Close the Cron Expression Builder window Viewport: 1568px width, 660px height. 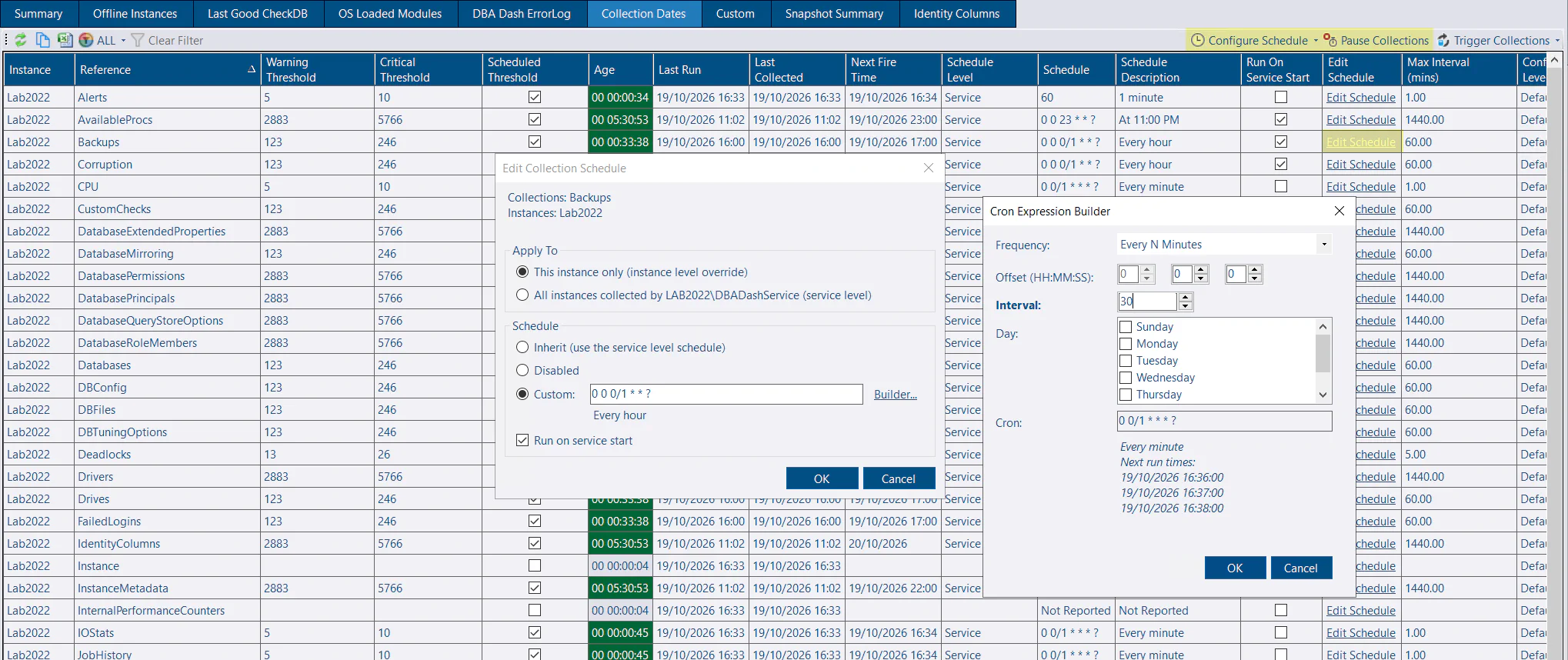(x=1339, y=211)
